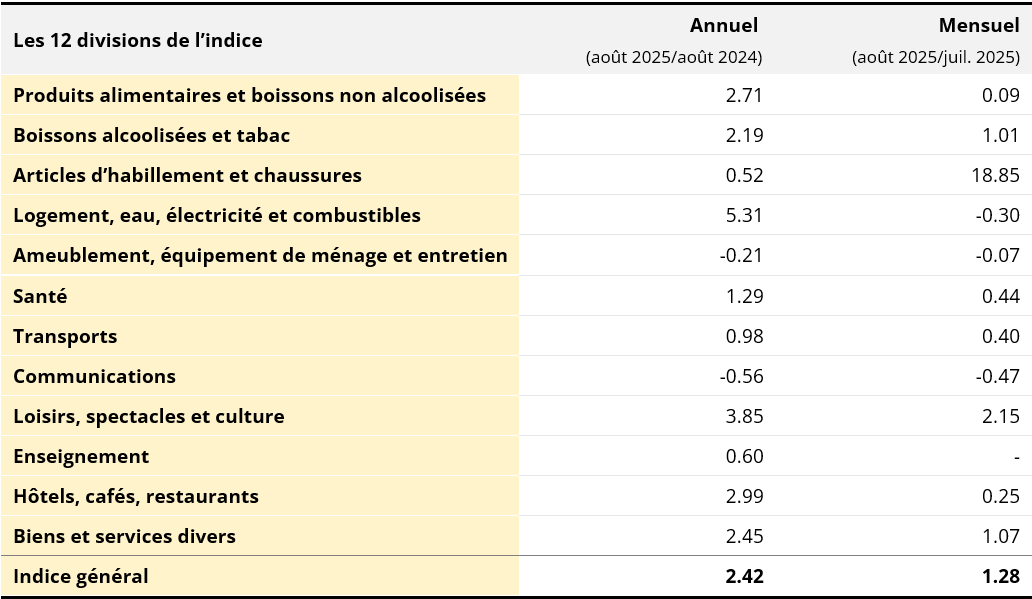Image resolution: width=1032 pixels, height=599 pixels.
Task: Select 'Les 12 divisions de l'indice' header
Action: click(x=138, y=40)
